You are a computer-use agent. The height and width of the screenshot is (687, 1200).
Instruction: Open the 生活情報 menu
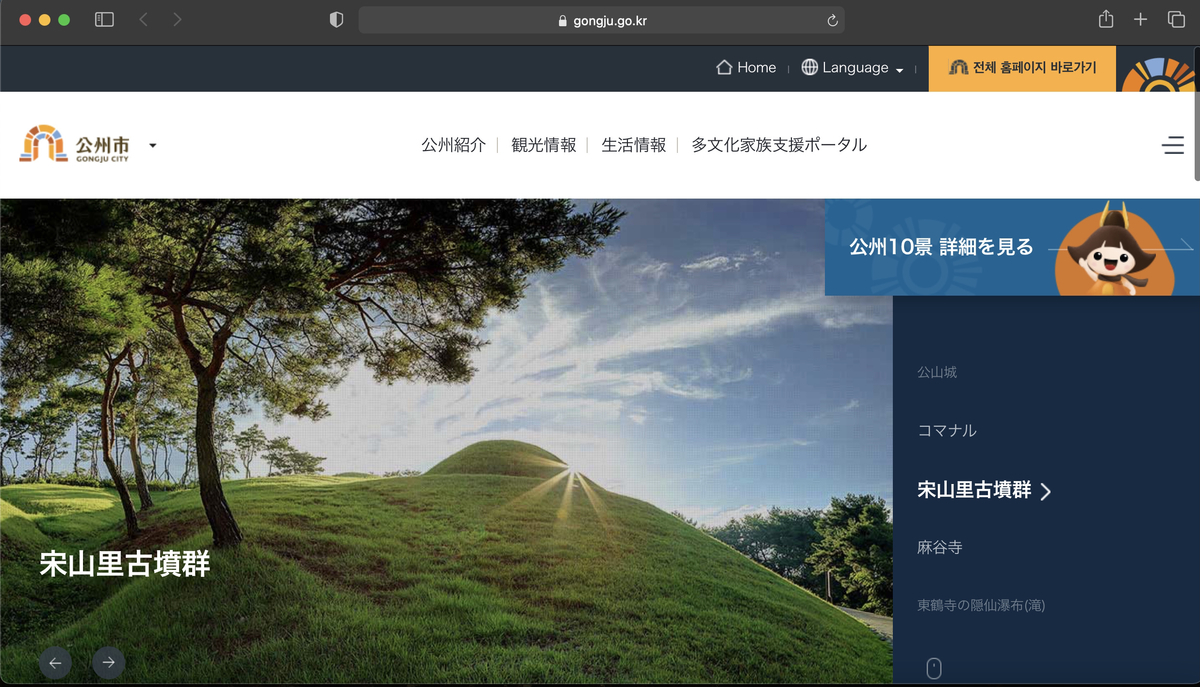[633, 145]
